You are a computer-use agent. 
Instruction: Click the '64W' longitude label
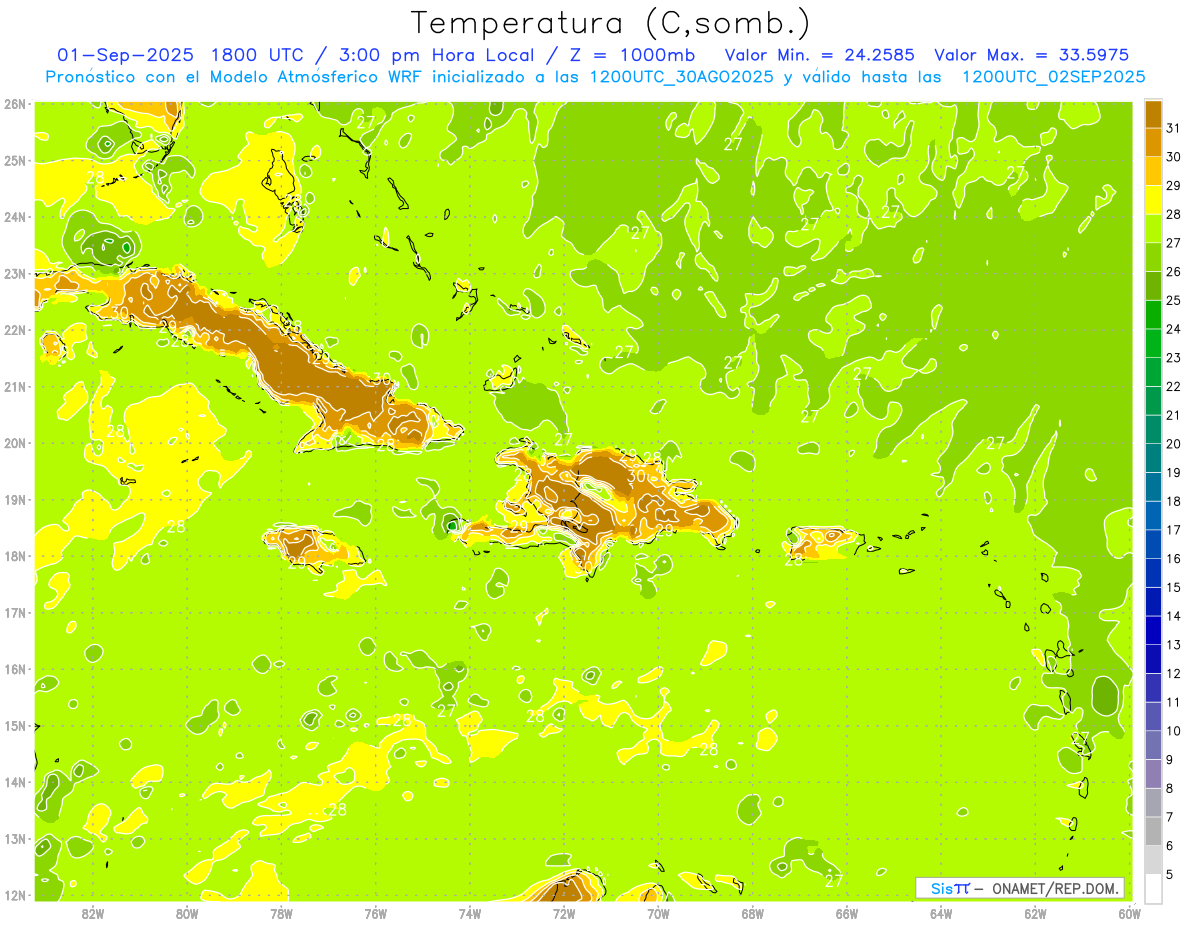[940, 913]
